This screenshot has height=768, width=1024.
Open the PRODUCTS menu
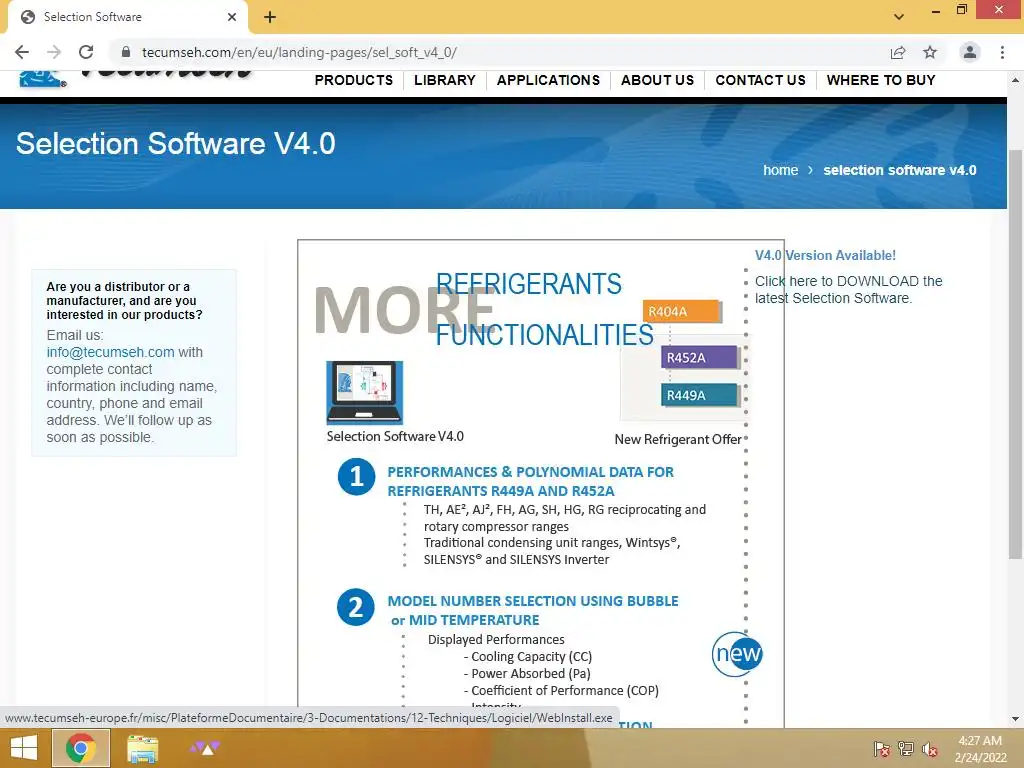click(x=354, y=80)
